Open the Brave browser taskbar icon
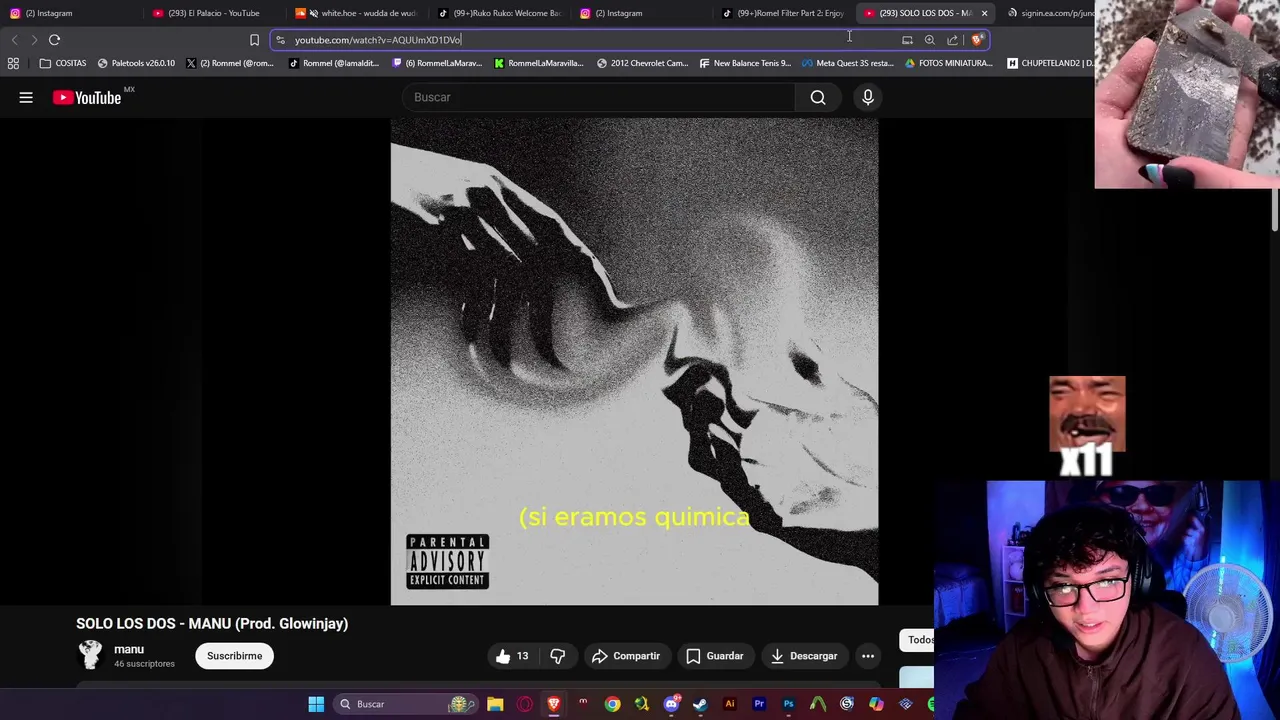The height and width of the screenshot is (720, 1280). (x=553, y=704)
